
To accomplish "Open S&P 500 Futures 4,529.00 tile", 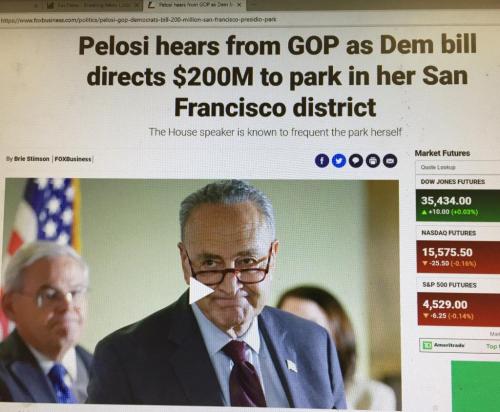I will pyautogui.click(x=459, y=309).
